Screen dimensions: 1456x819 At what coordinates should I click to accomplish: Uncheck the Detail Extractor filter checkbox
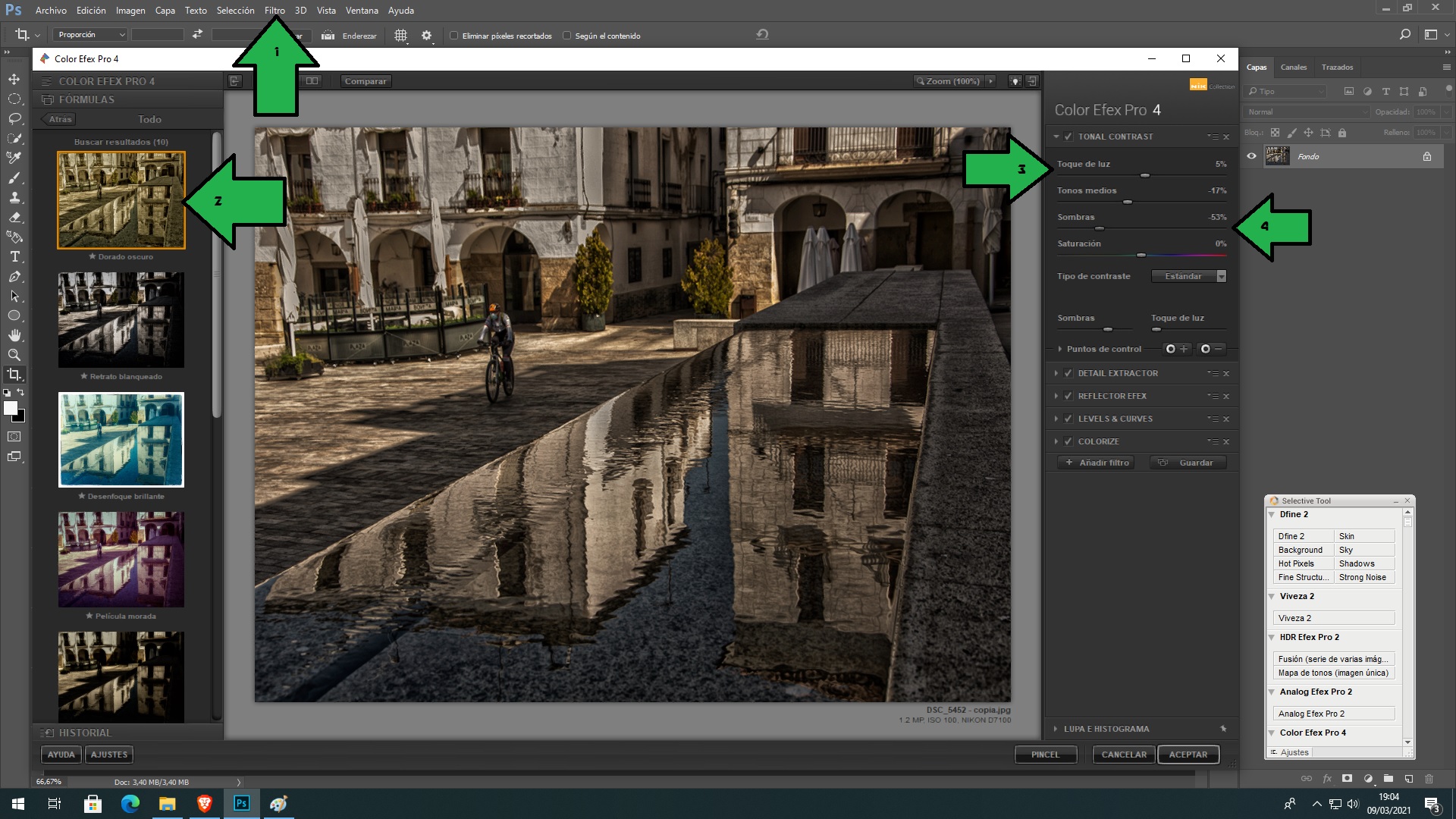point(1068,373)
